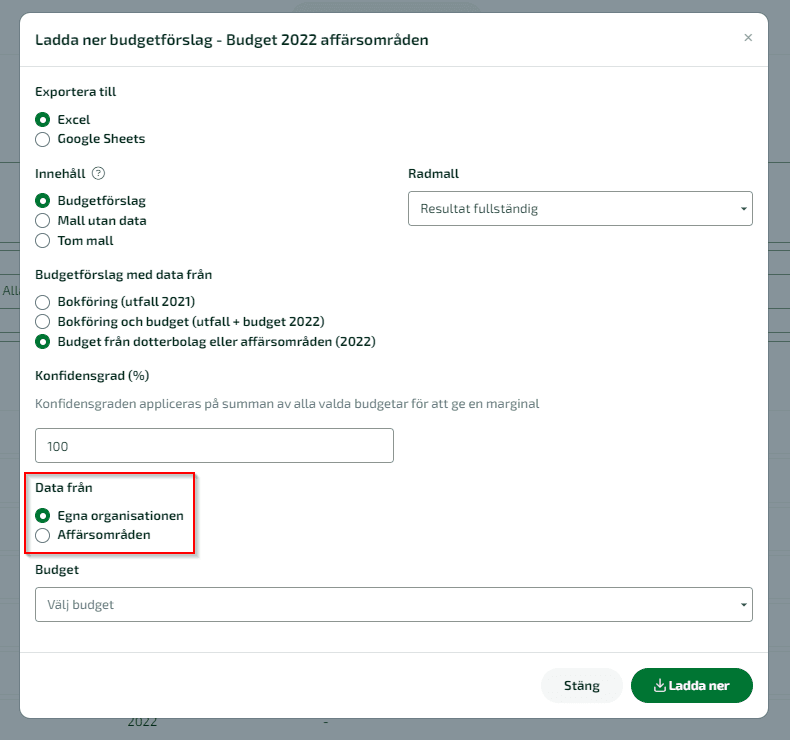Click the Stäng button
The height and width of the screenshot is (740, 790).
(x=581, y=686)
